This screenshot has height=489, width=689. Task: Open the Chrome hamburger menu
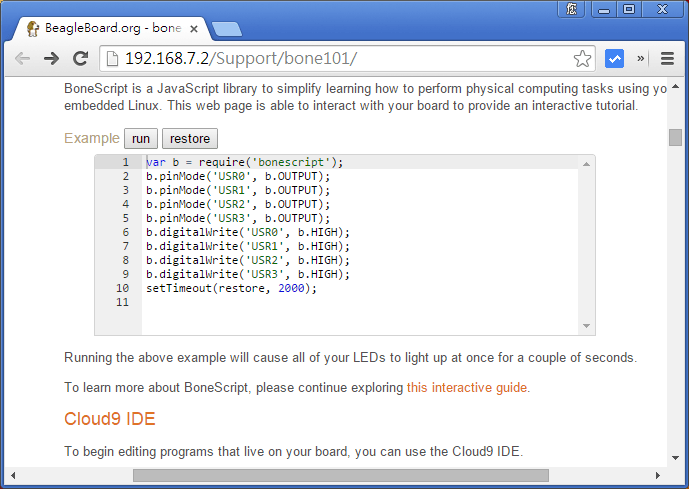pos(667,58)
